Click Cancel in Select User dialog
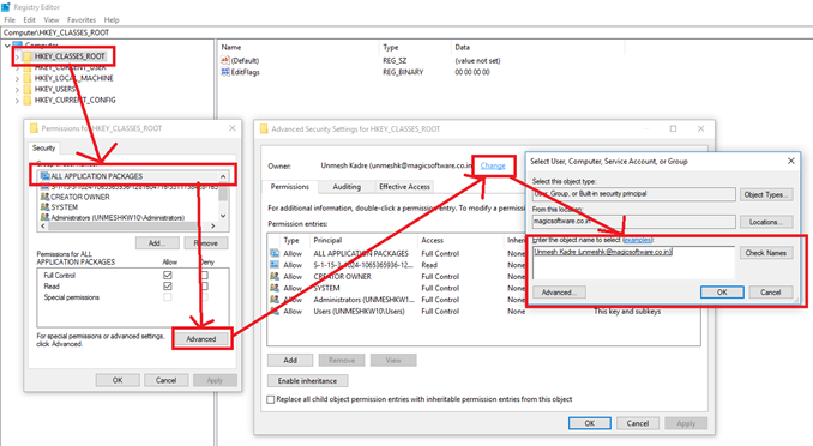Image resolution: width=813 pixels, height=446 pixels. pos(771,292)
